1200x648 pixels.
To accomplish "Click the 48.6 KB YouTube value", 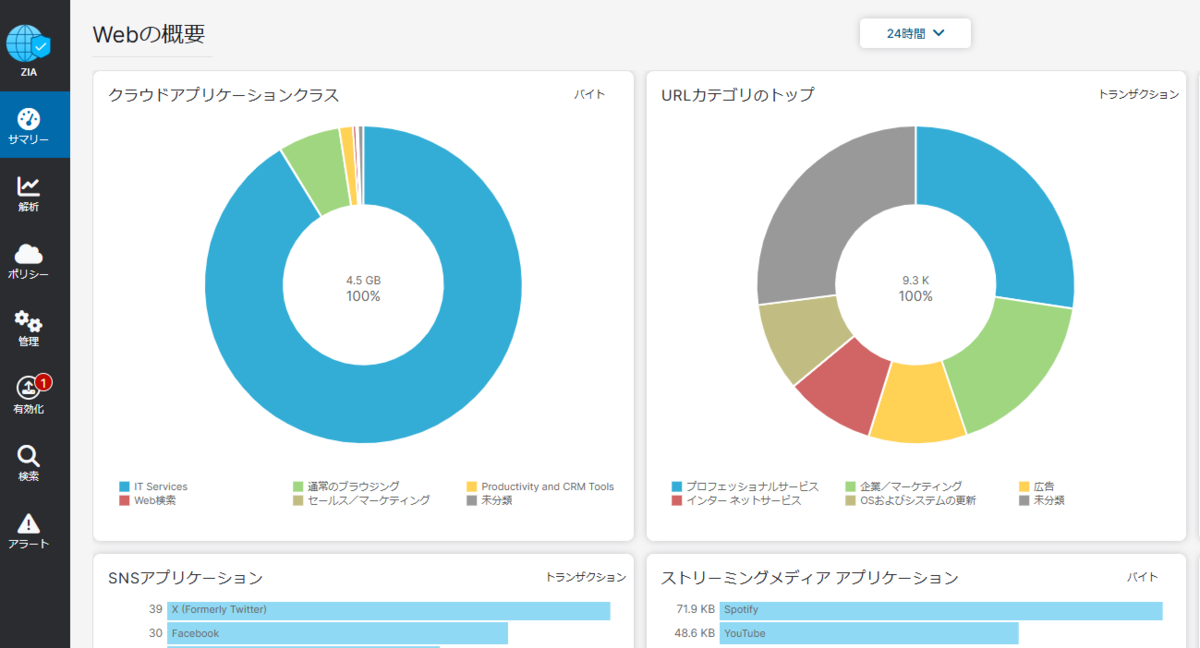I will click(695, 633).
